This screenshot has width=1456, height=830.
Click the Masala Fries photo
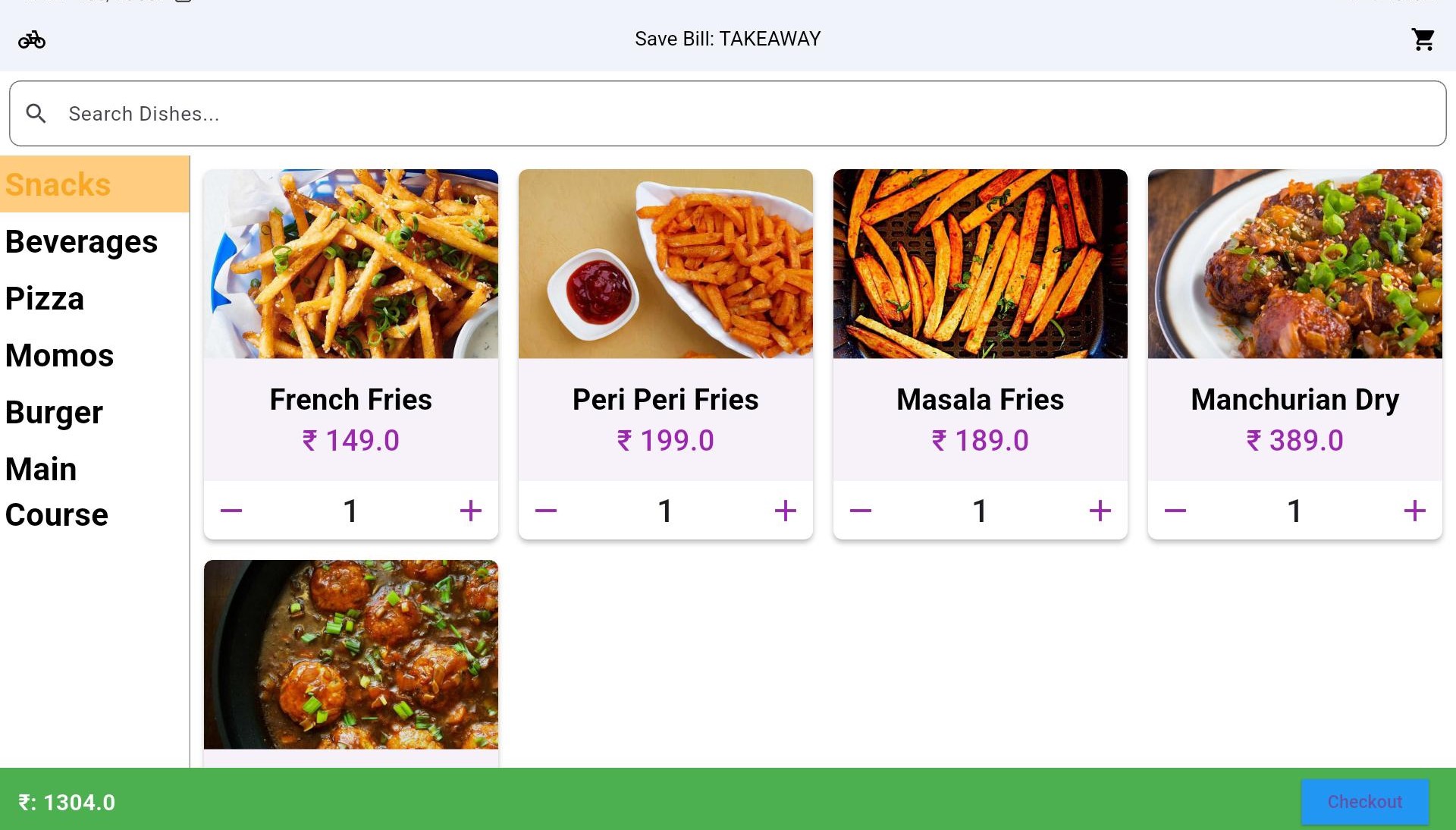coord(980,264)
